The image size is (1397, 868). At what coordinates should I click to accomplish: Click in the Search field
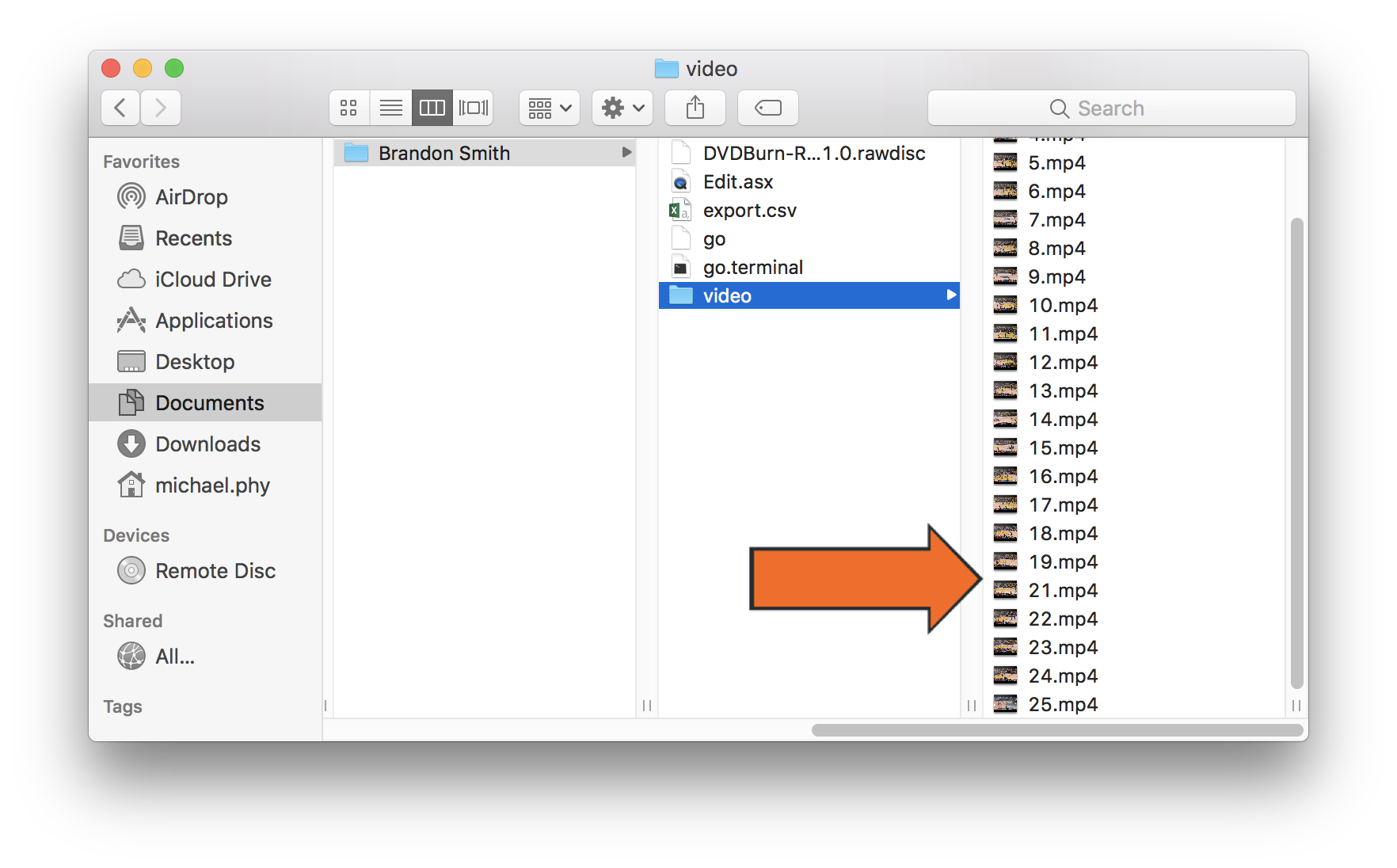point(1110,108)
